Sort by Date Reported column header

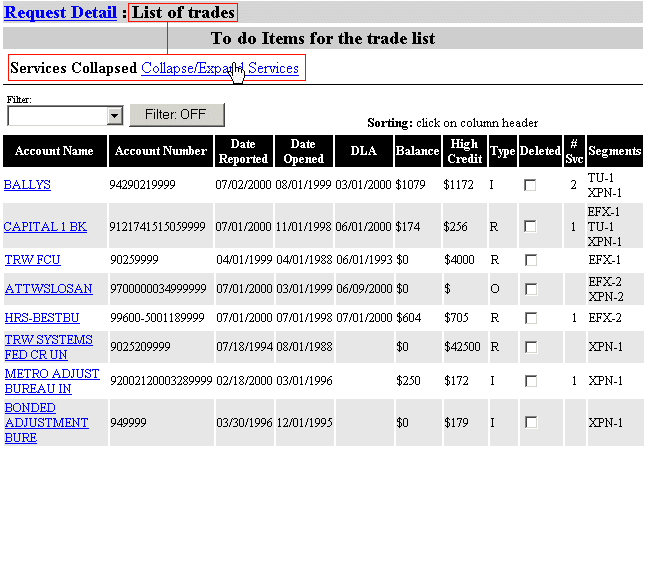pos(243,151)
